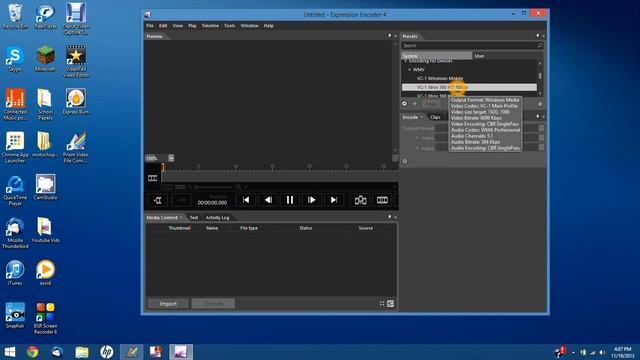
Task: Select the Encode tab
Action: [x=410, y=117]
